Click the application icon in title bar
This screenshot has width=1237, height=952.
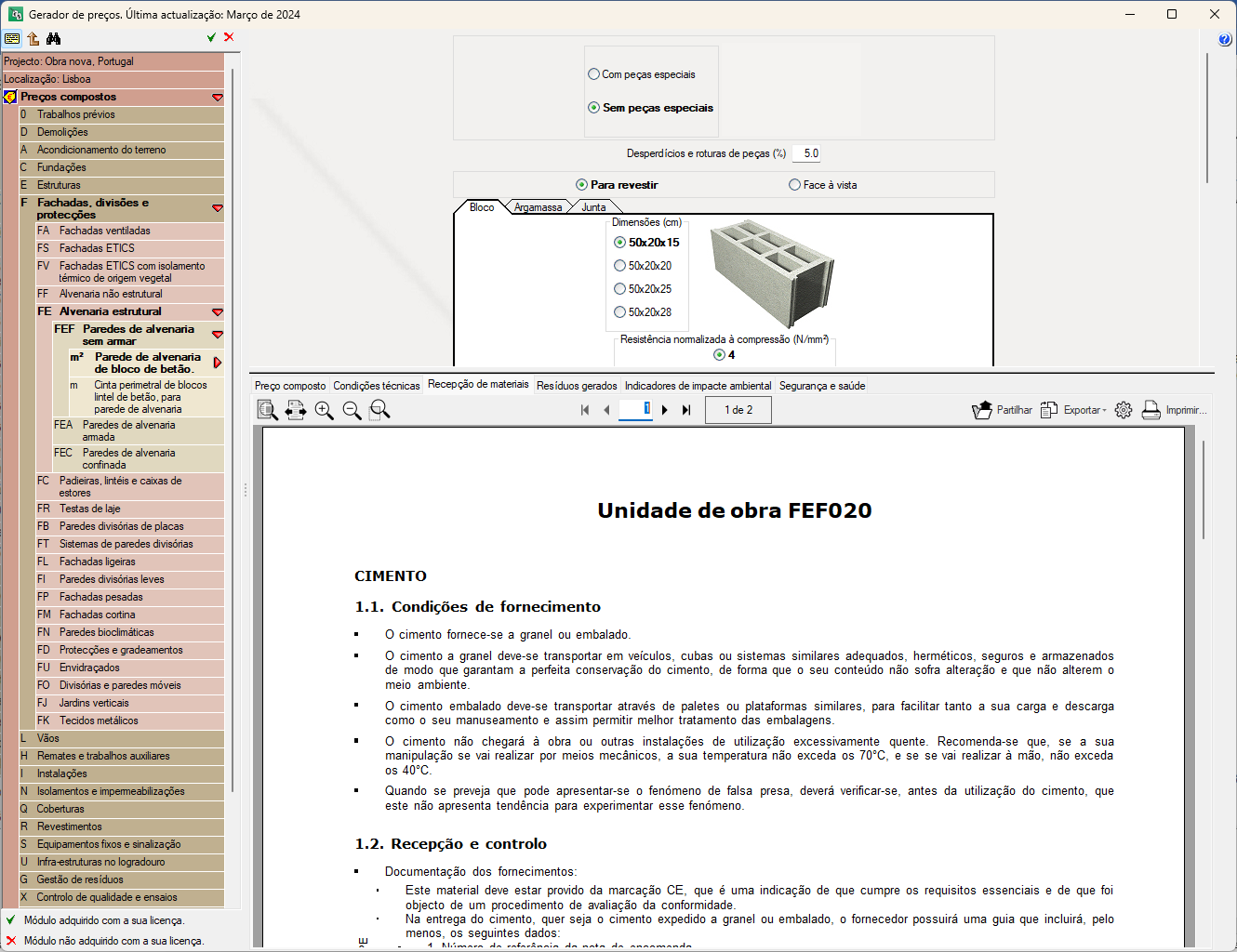pyautogui.click(x=15, y=15)
